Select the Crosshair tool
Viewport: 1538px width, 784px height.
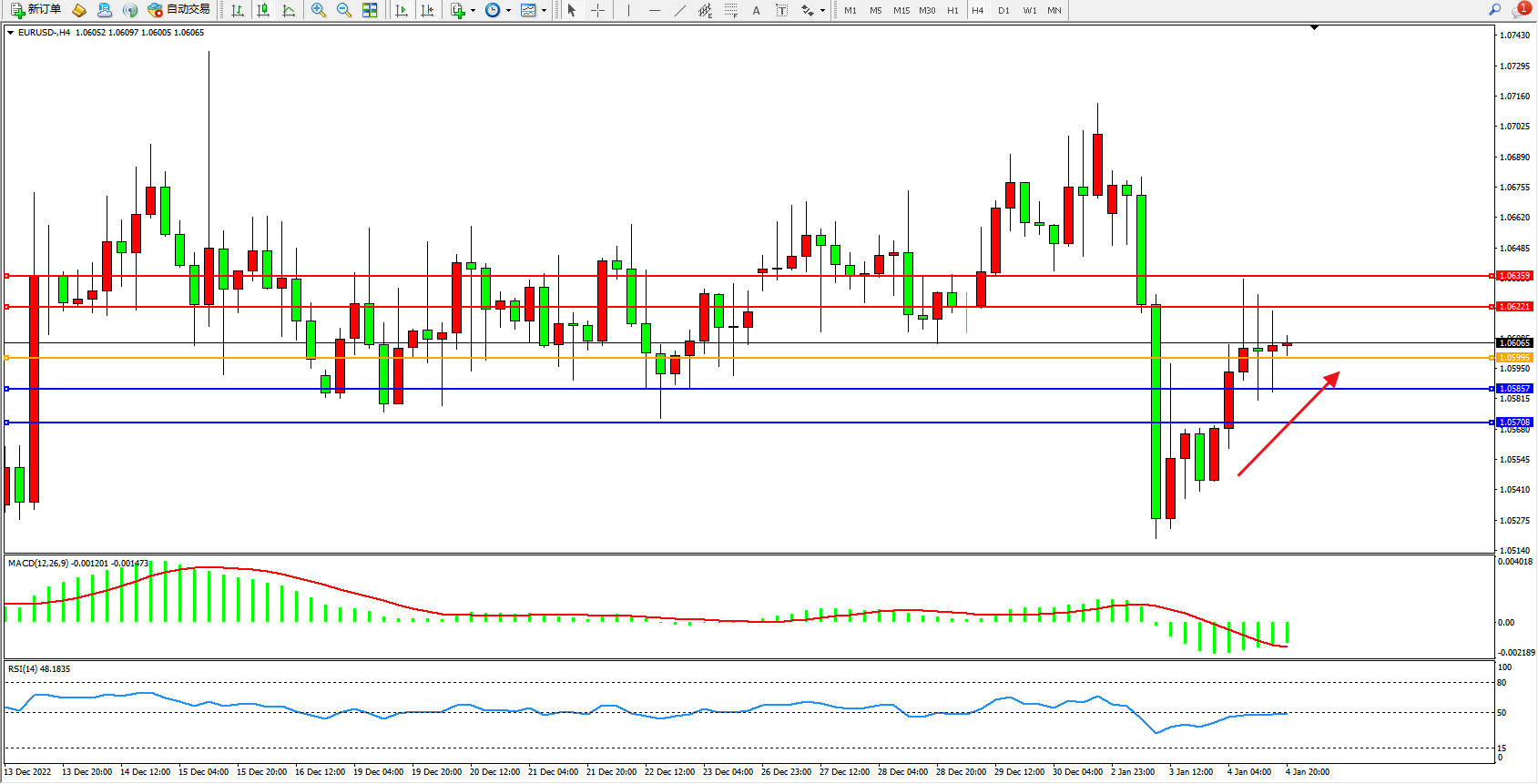tap(597, 10)
